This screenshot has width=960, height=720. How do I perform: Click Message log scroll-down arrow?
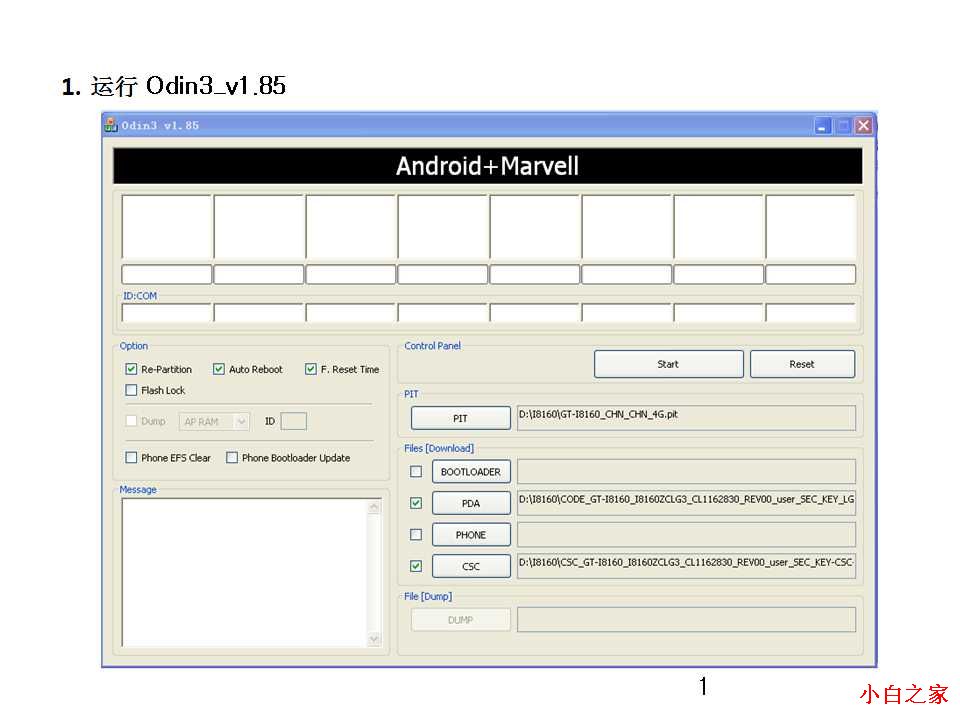[374, 639]
